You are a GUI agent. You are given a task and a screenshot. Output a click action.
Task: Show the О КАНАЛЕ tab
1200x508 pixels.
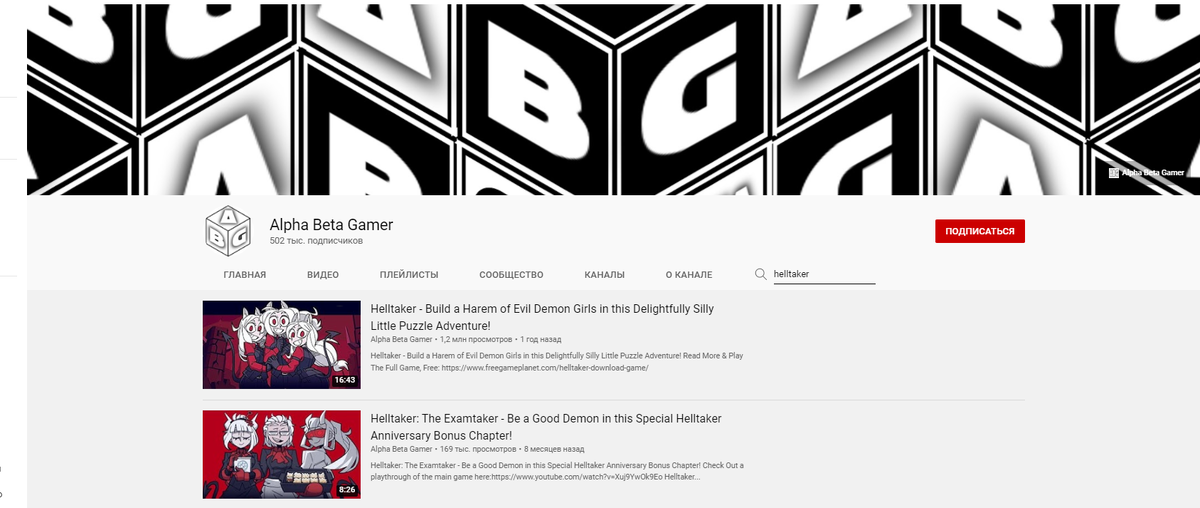tap(689, 275)
